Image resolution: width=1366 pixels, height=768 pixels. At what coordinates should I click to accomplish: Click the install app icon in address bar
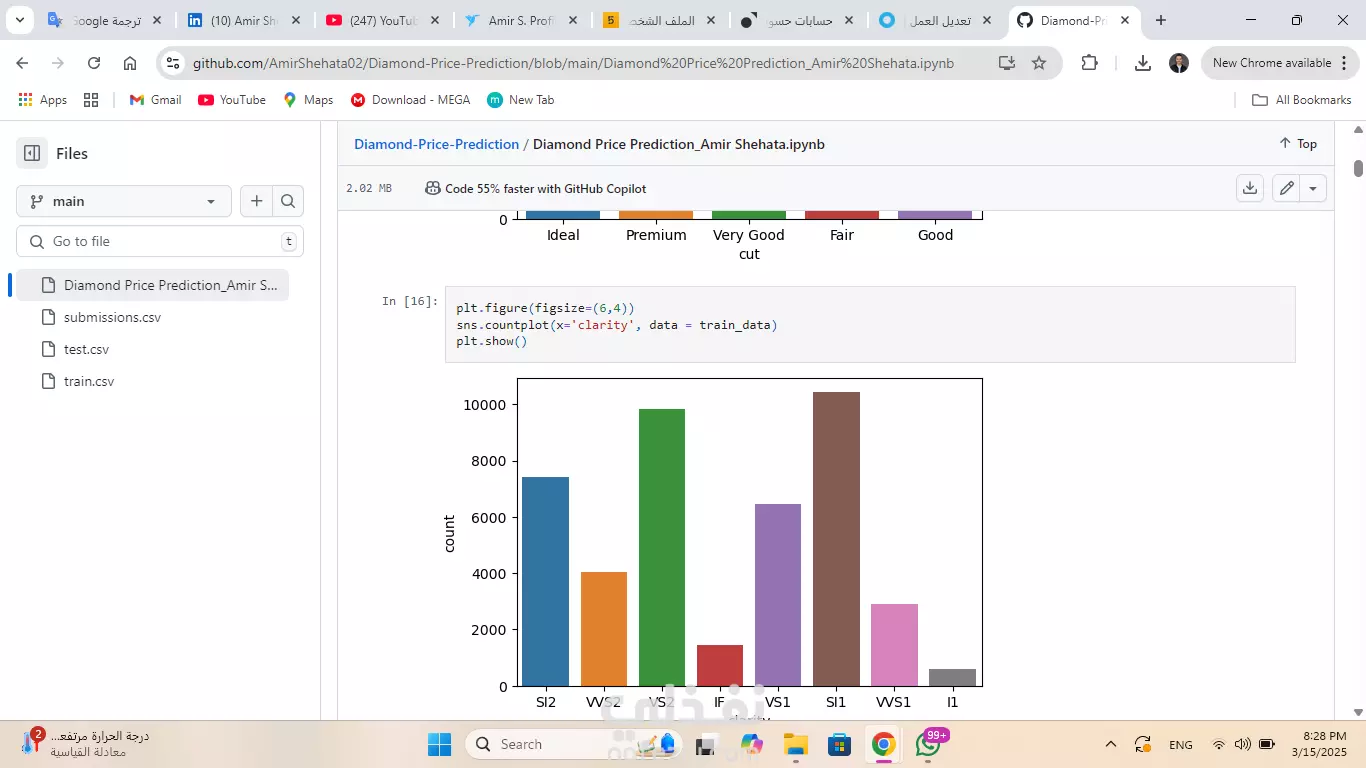1007,63
